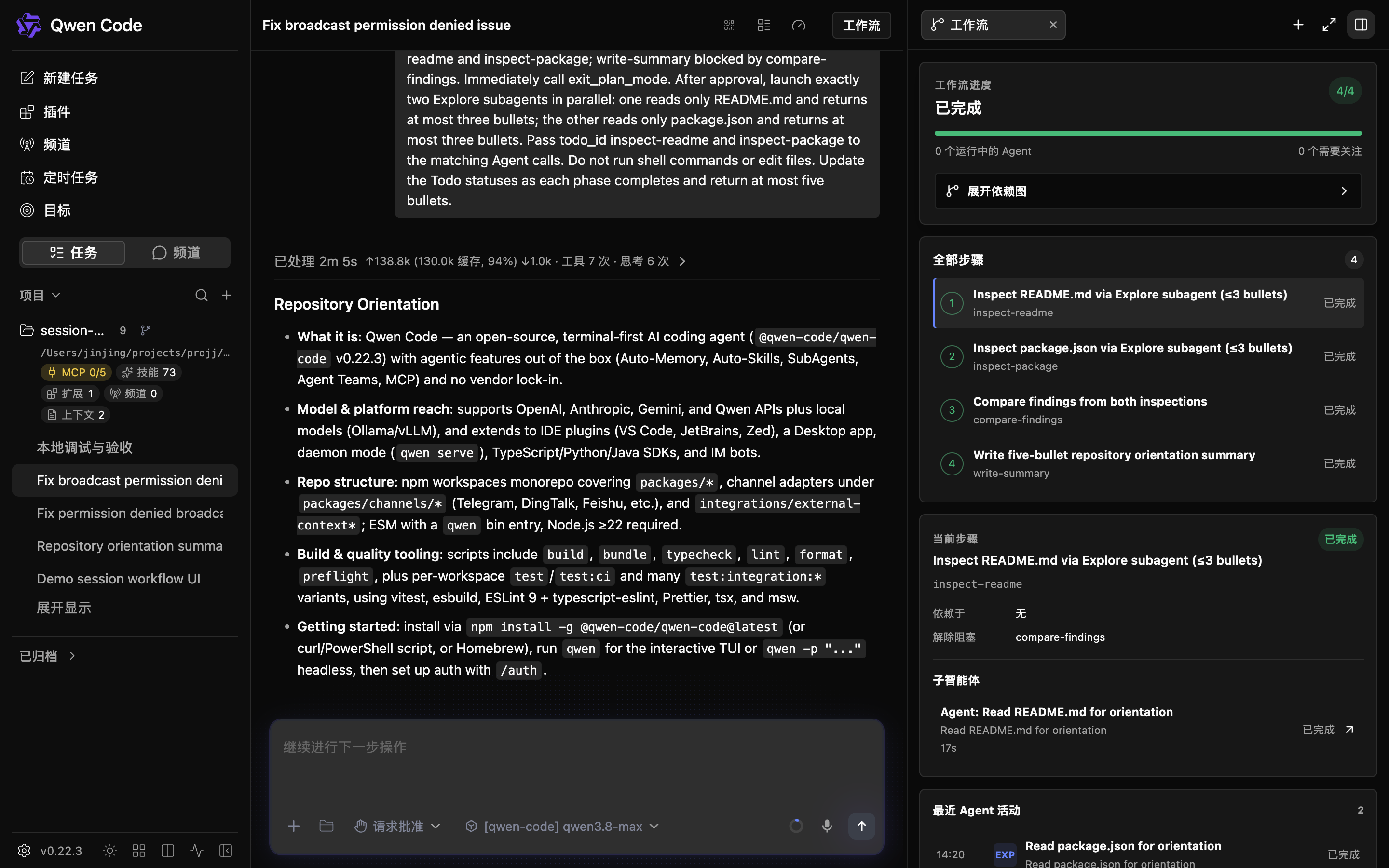
Task: Click the Qwen Code logo icon
Action: pyautogui.click(x=29, y=25)
